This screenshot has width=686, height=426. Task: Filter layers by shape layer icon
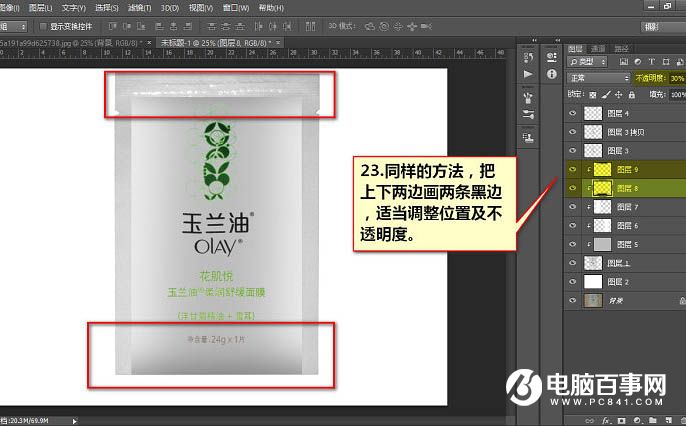coord(666,62)
